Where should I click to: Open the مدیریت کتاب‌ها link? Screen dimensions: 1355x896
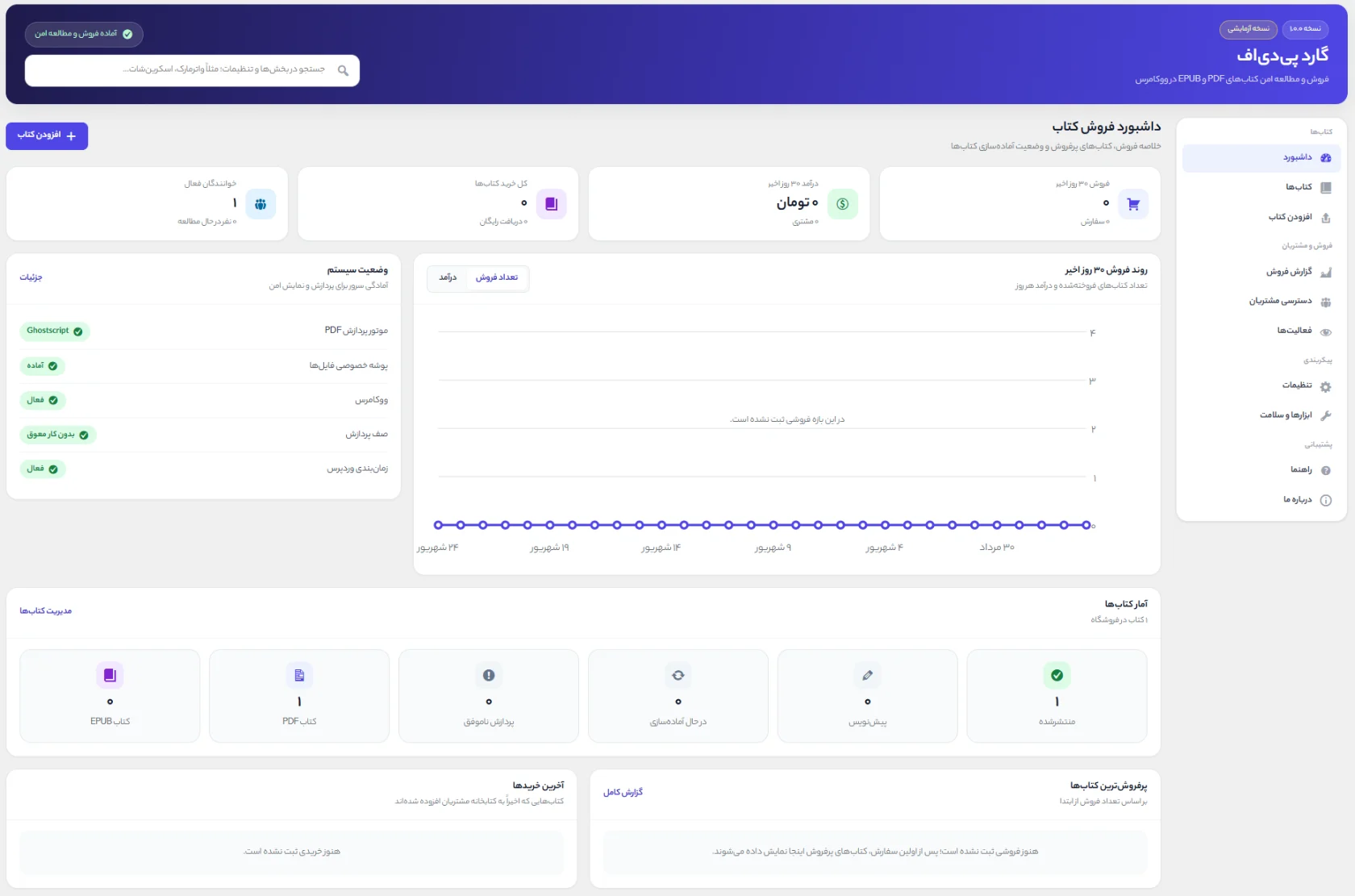pos(45,611)
